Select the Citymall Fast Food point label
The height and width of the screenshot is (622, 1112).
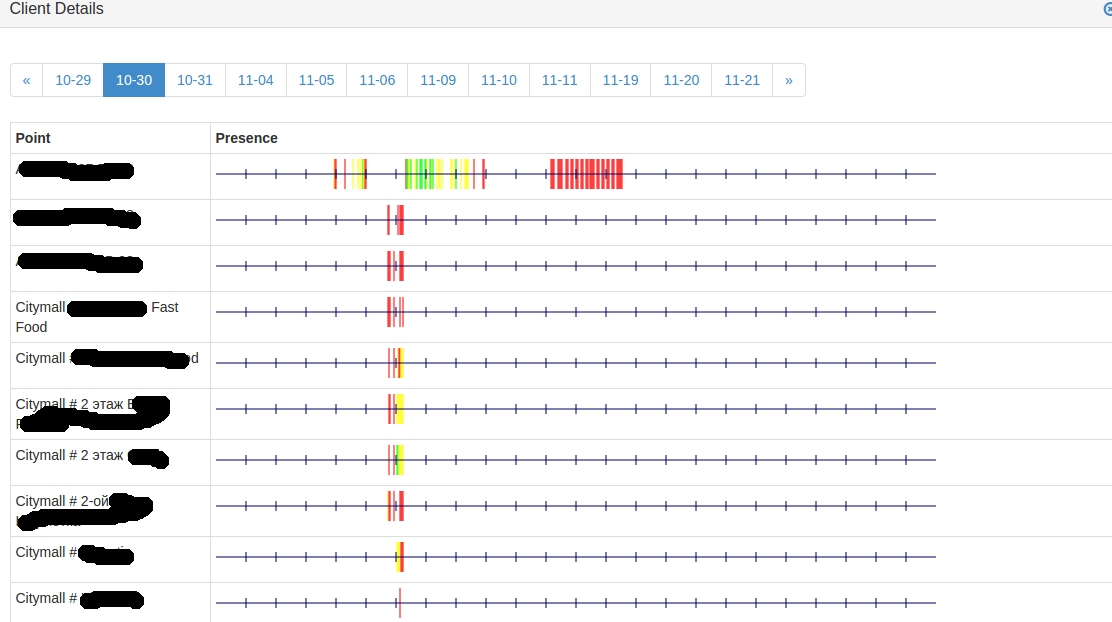[x=97, y=317]
